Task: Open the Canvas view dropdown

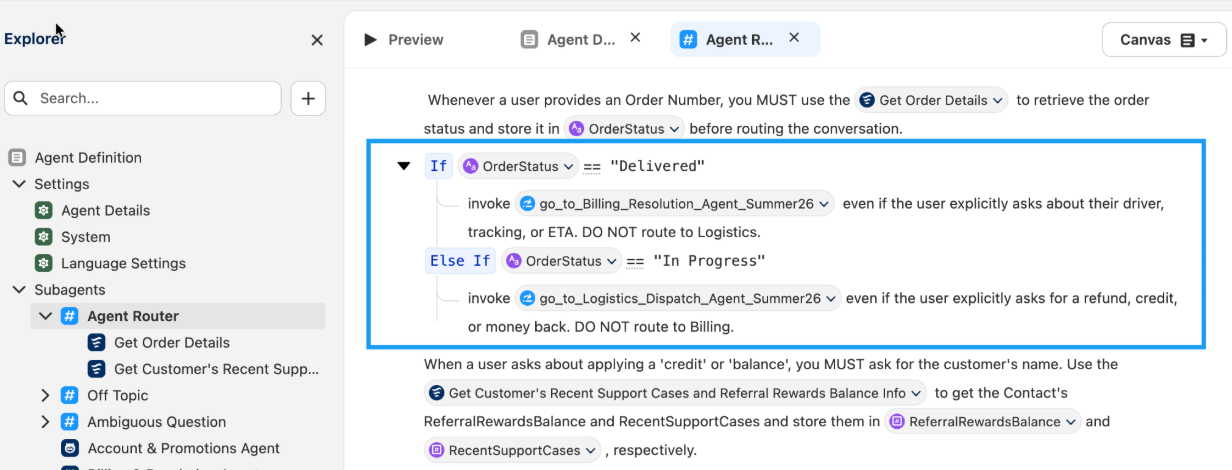Action: pos(1163,40)
